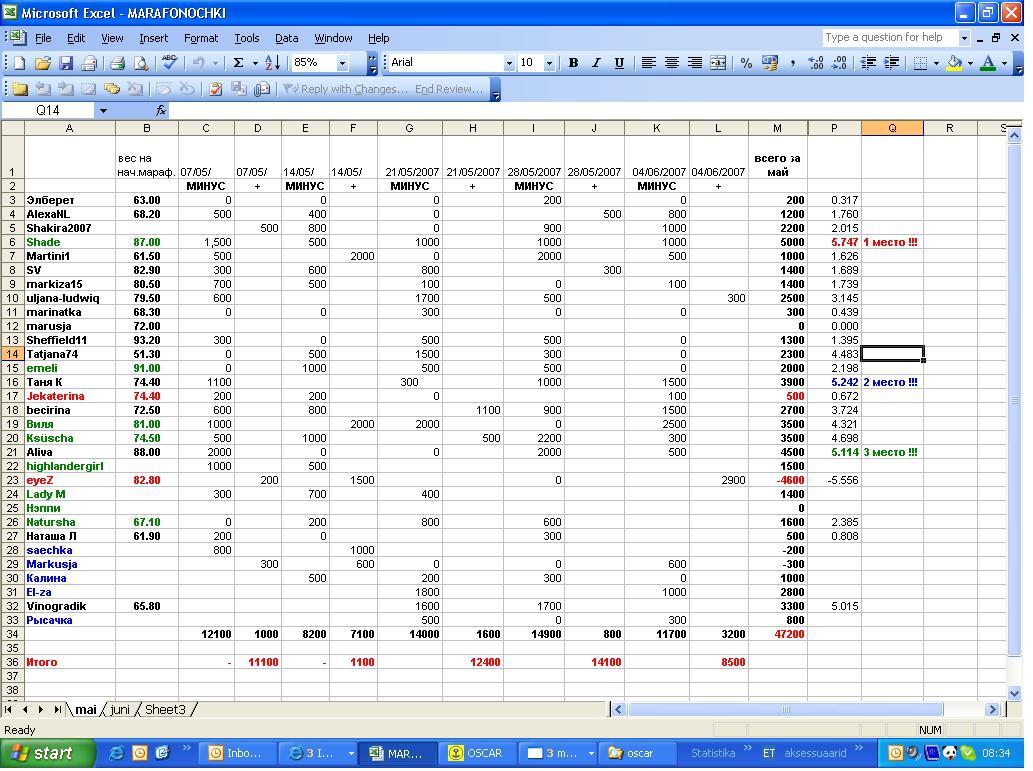Decrease indent
Screen dimensions: 1033x771
coord(868,63)
